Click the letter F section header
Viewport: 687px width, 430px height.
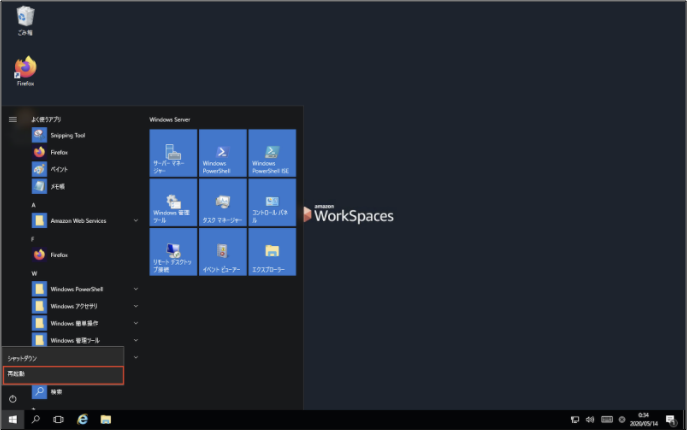pyautogui.click(x=33, y=239)
